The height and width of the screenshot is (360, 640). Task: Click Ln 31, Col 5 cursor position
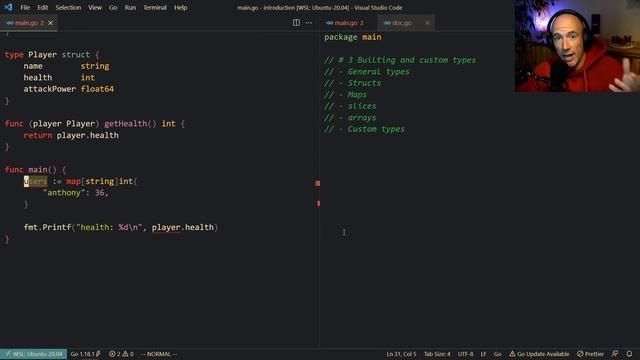[x=401, y=354]
